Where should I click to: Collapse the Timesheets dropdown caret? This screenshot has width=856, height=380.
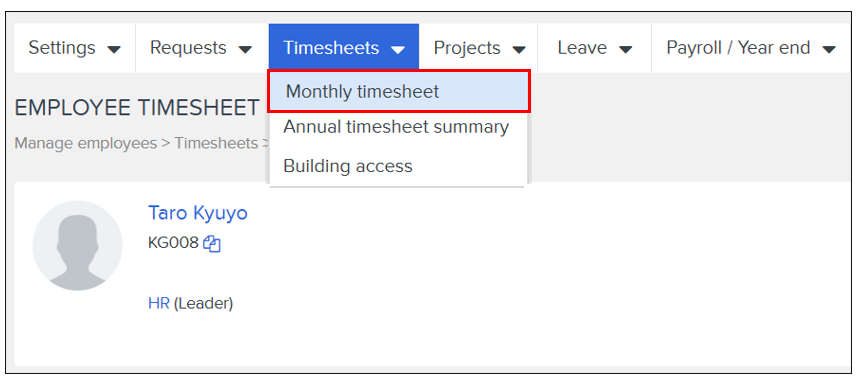398,50
